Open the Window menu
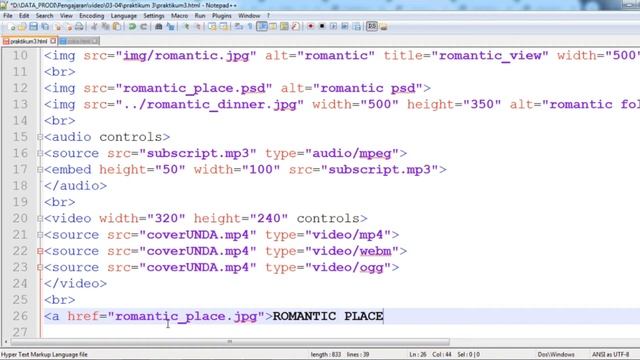 click(x=249, y=16)
